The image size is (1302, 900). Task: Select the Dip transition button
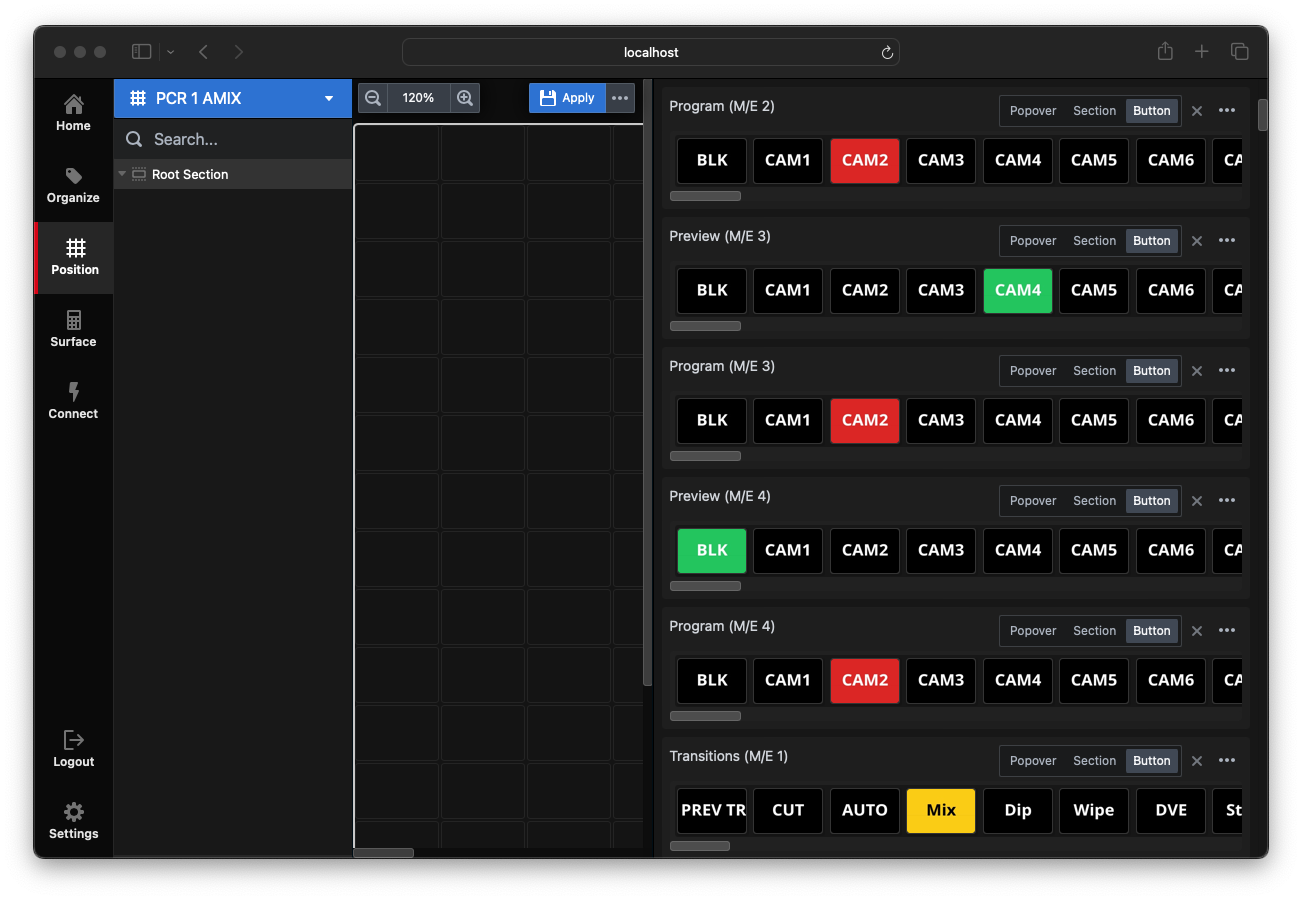click(1018, 810)
